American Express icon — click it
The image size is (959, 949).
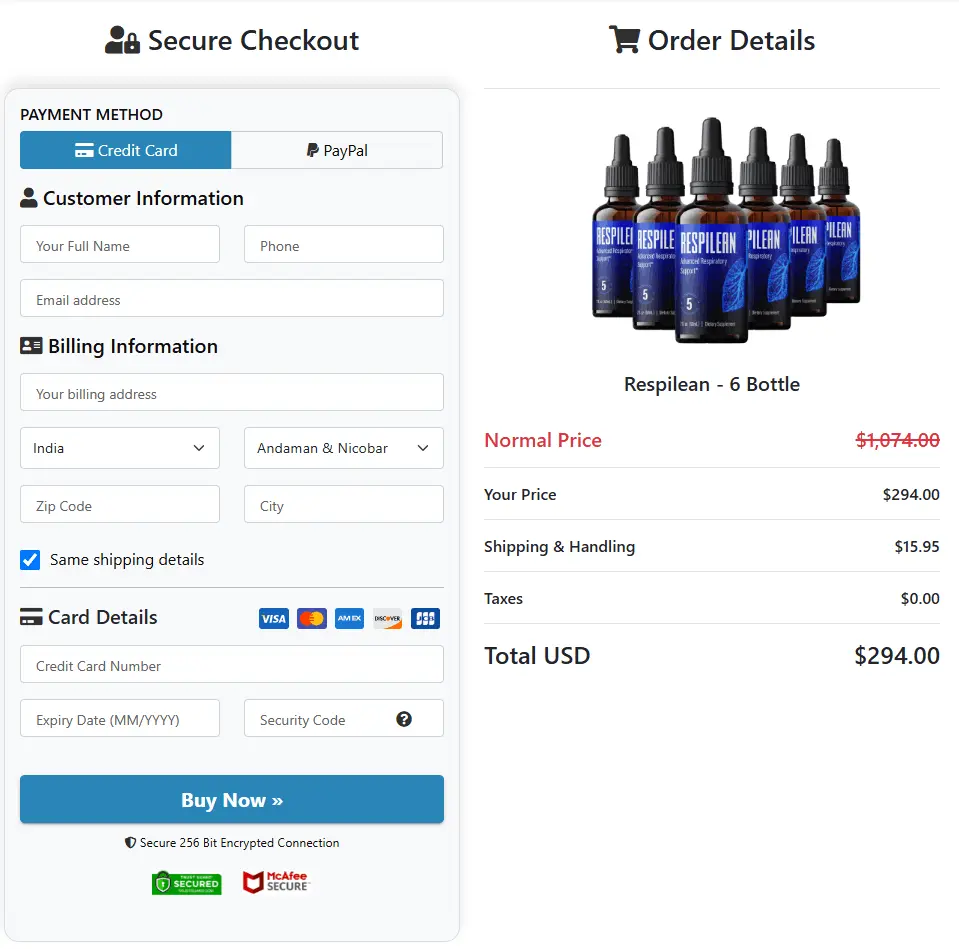tap(349, 618)
